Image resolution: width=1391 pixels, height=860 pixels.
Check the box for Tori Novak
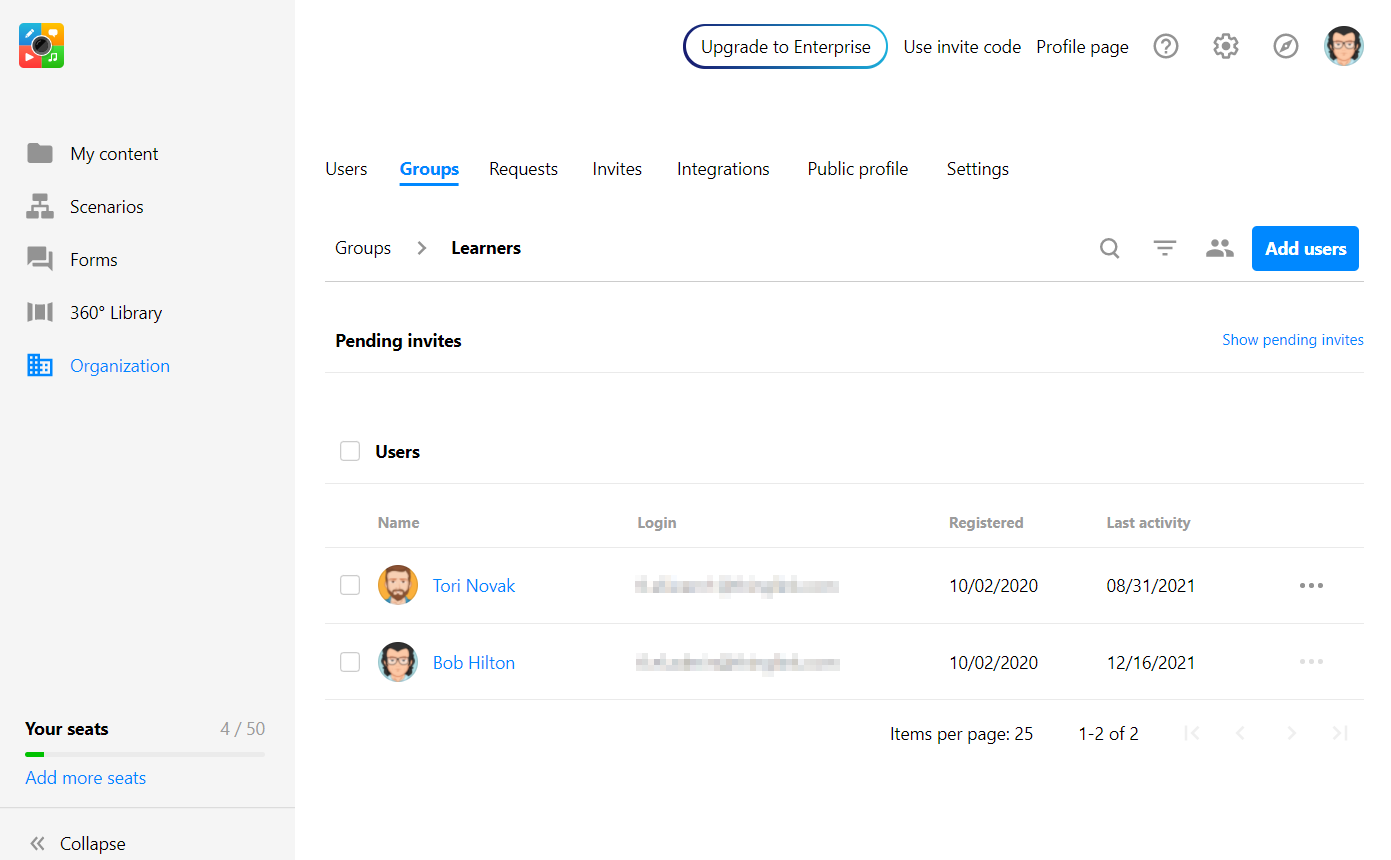(x=350, y=585)
